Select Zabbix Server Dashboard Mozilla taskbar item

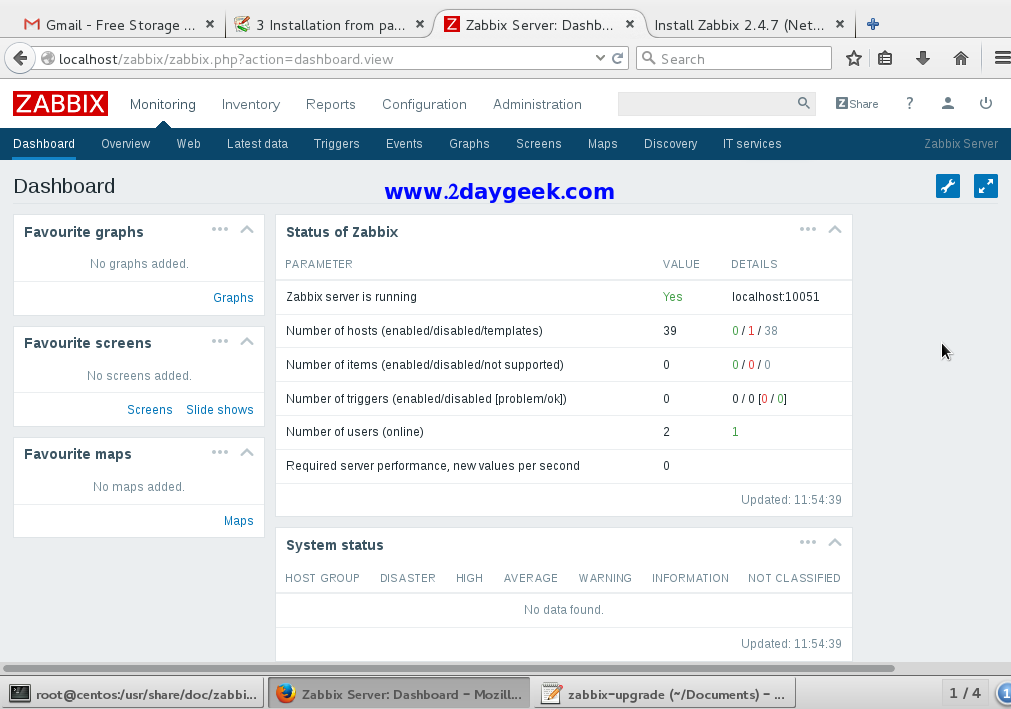pyautogui.click(x=398, y=694)
